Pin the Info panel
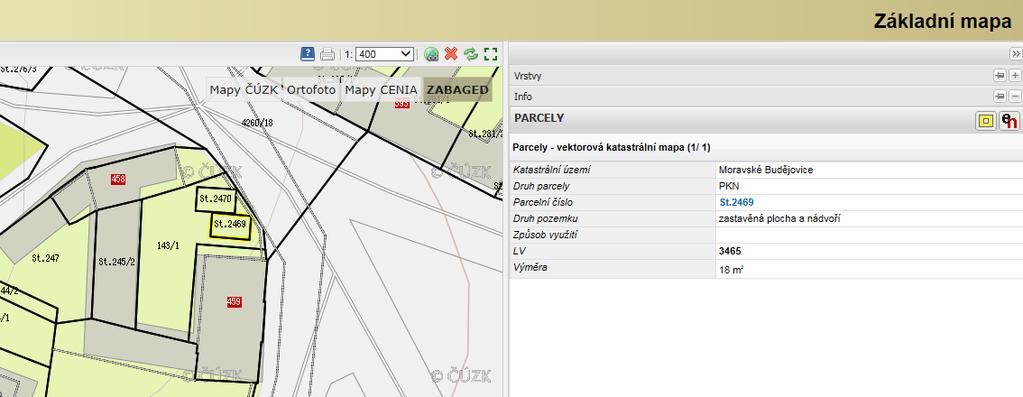1023x397 pixels. pos(1000,96)
